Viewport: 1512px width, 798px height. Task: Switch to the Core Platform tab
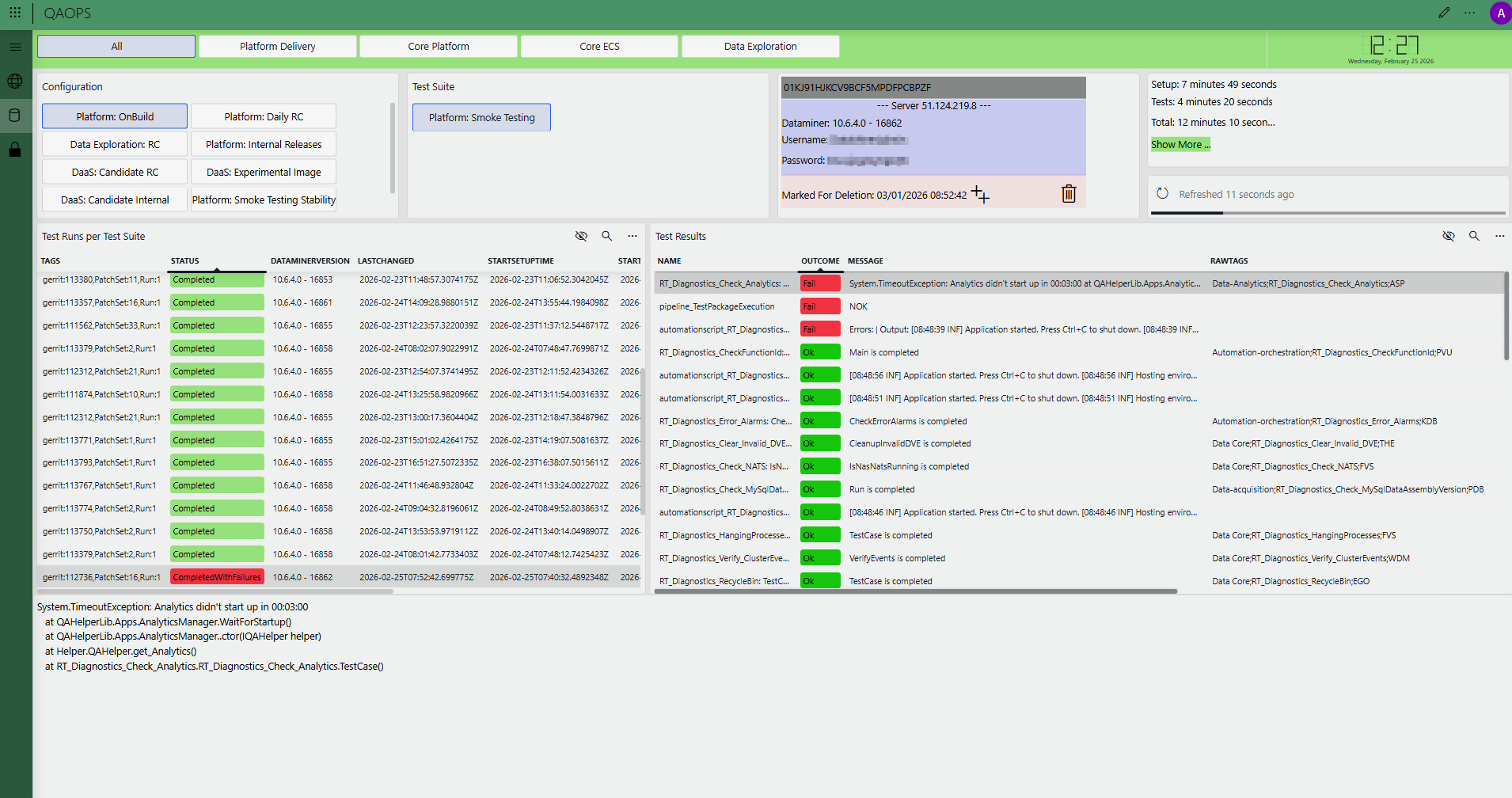tap(438, 46)
